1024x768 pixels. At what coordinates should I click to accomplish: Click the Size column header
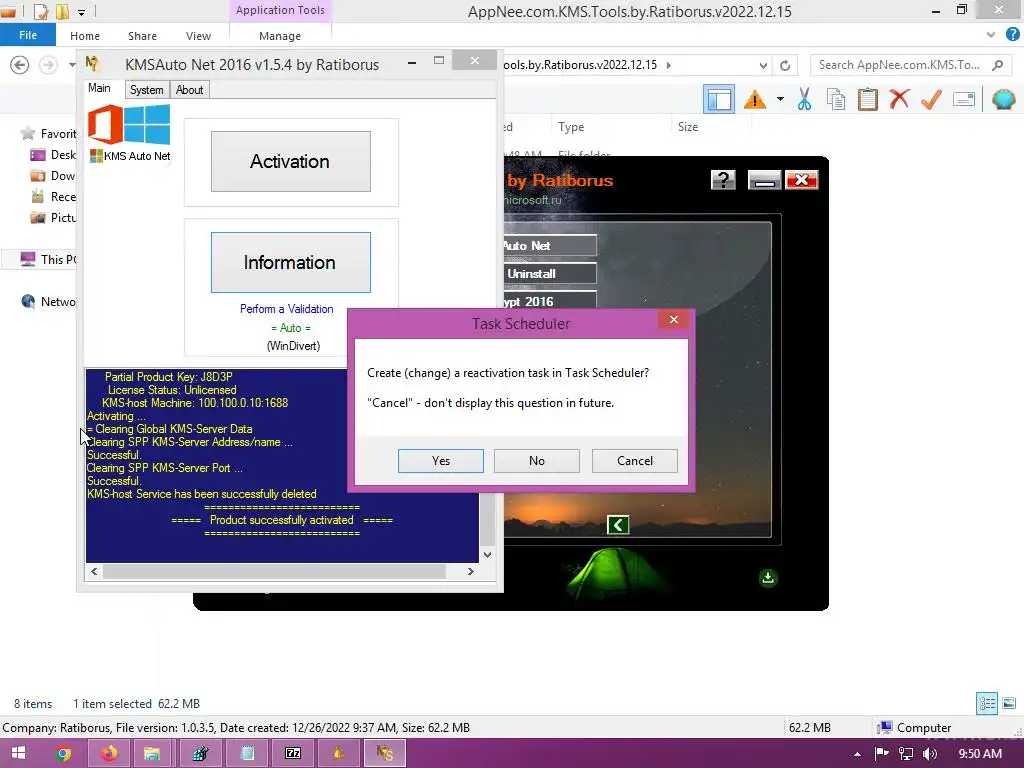pyautogui.click(x=688, y=127)
